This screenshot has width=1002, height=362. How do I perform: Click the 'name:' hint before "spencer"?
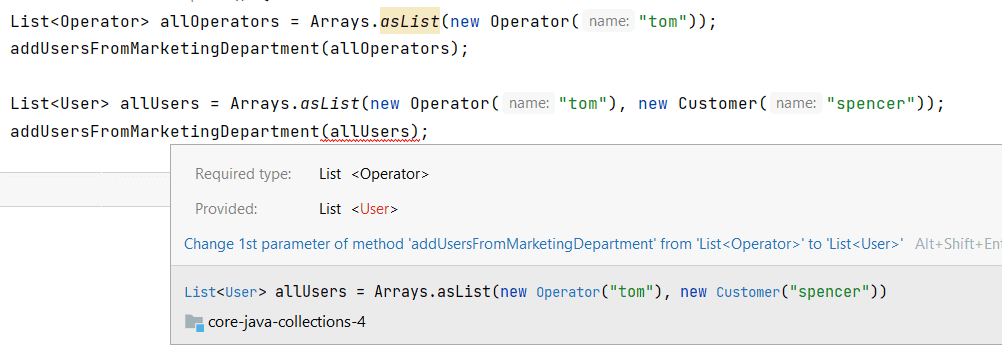coord(796,103)
